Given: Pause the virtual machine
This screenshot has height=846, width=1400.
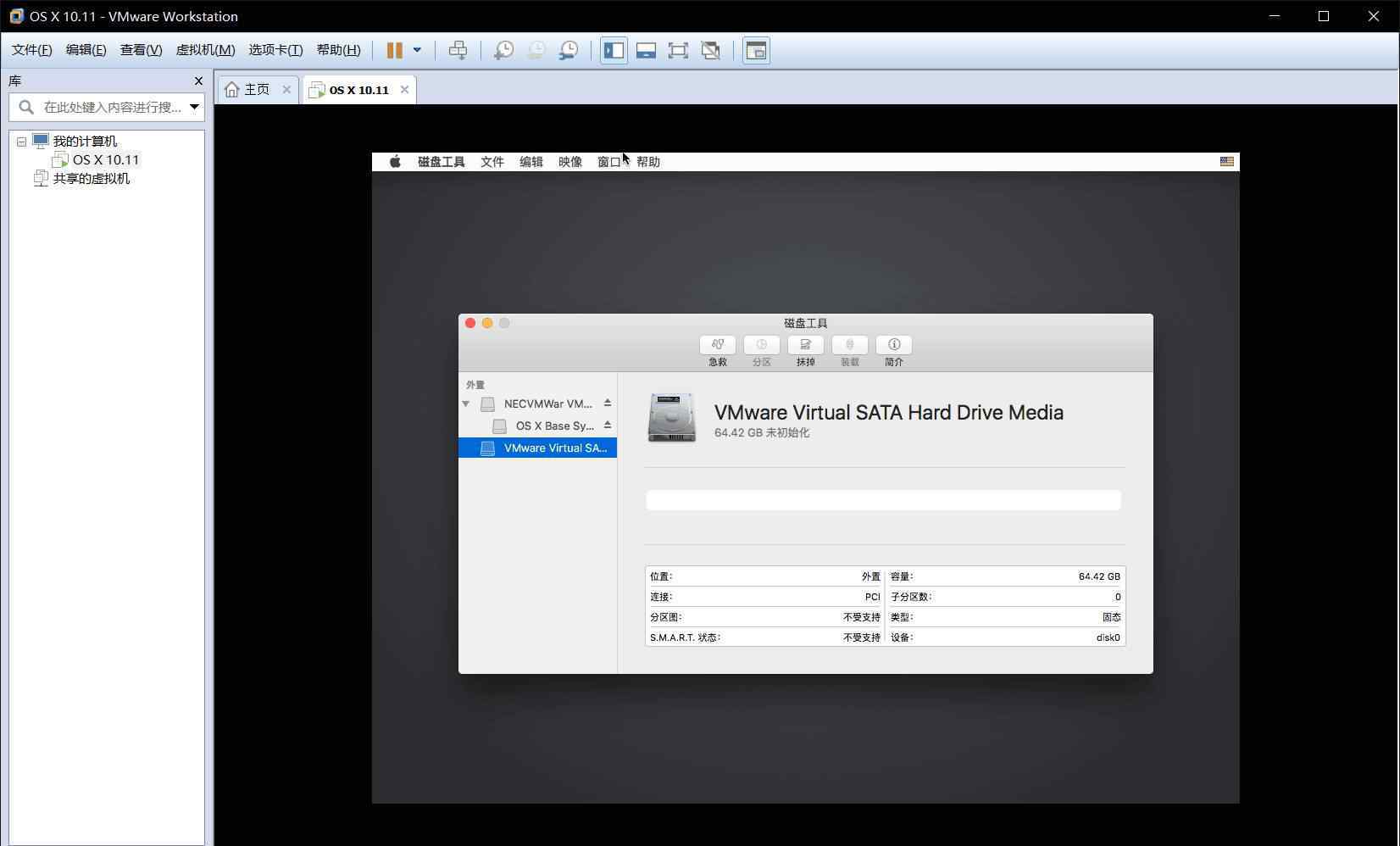Looking at the screenshot, I should (394, 50).
